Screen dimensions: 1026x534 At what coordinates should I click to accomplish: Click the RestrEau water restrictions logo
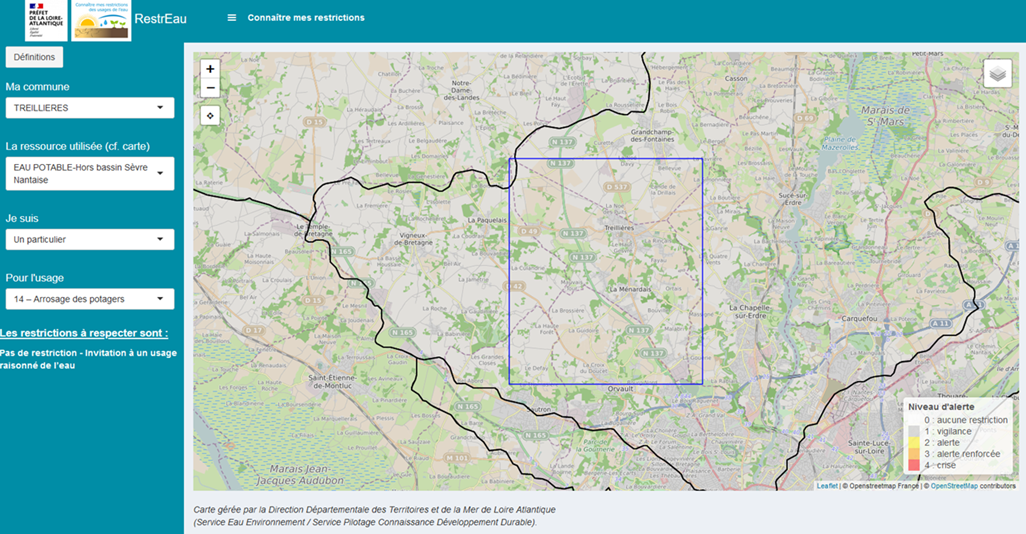coord(101,20)
